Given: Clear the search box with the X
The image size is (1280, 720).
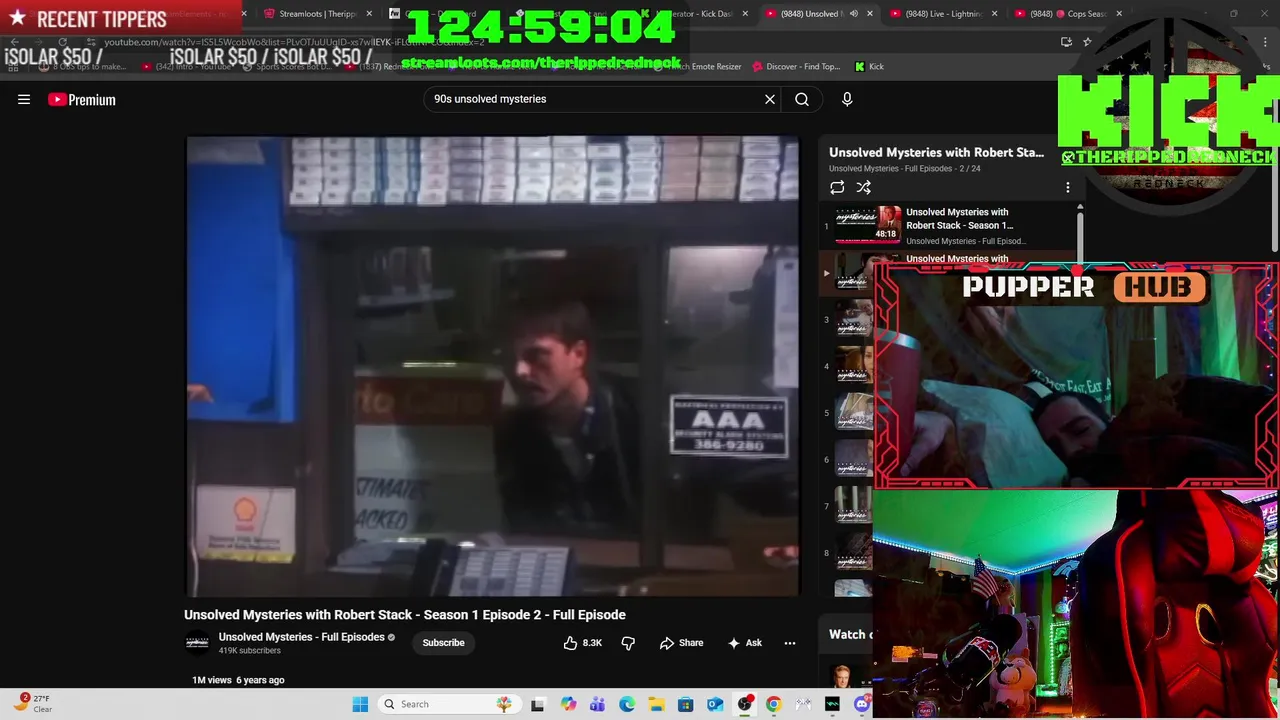Looking at the screenshot, I should point(770,99).
